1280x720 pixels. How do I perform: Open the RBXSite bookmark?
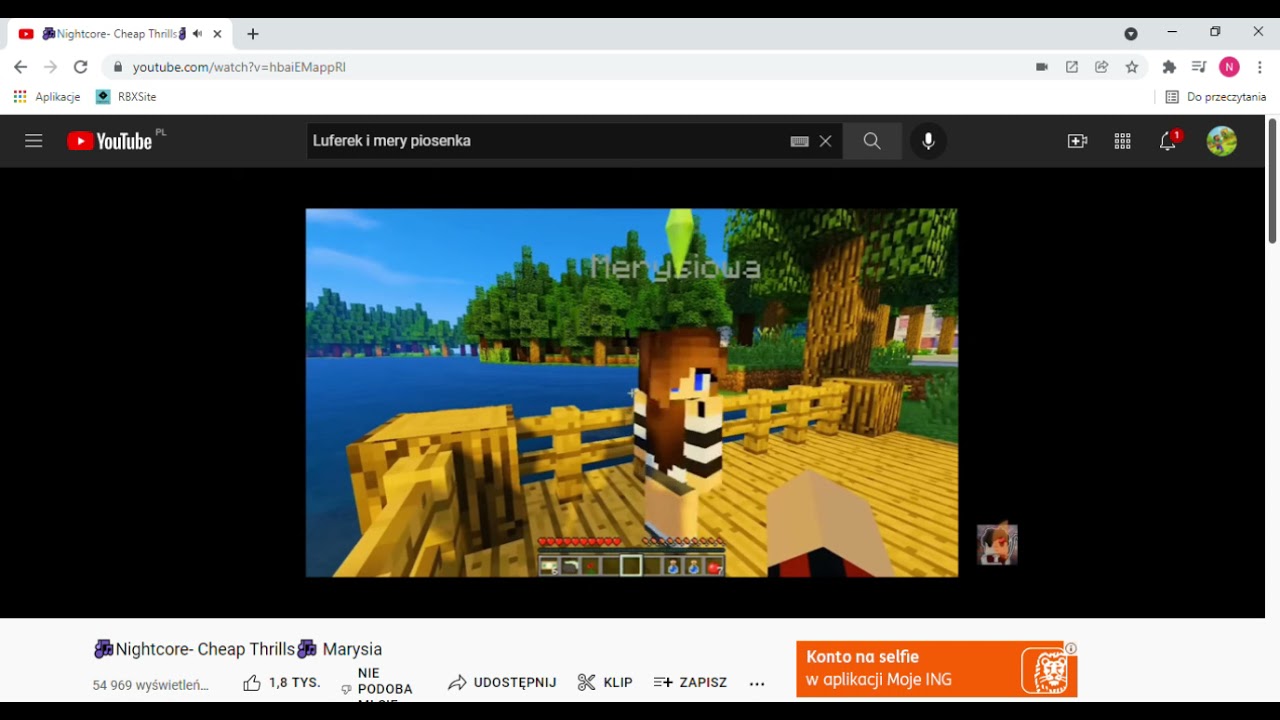click(126, 97)
